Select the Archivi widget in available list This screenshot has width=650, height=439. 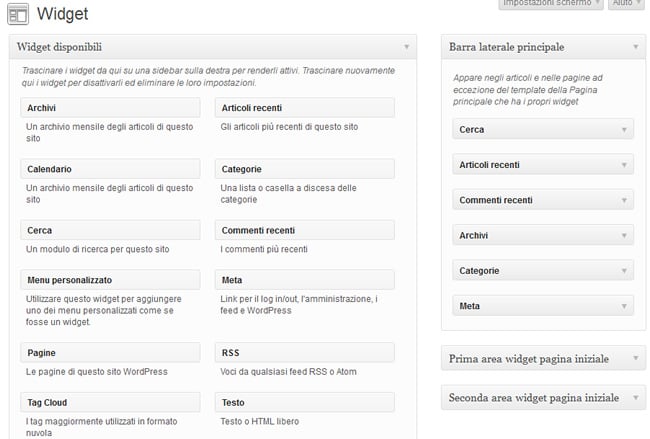click(110, 108)
